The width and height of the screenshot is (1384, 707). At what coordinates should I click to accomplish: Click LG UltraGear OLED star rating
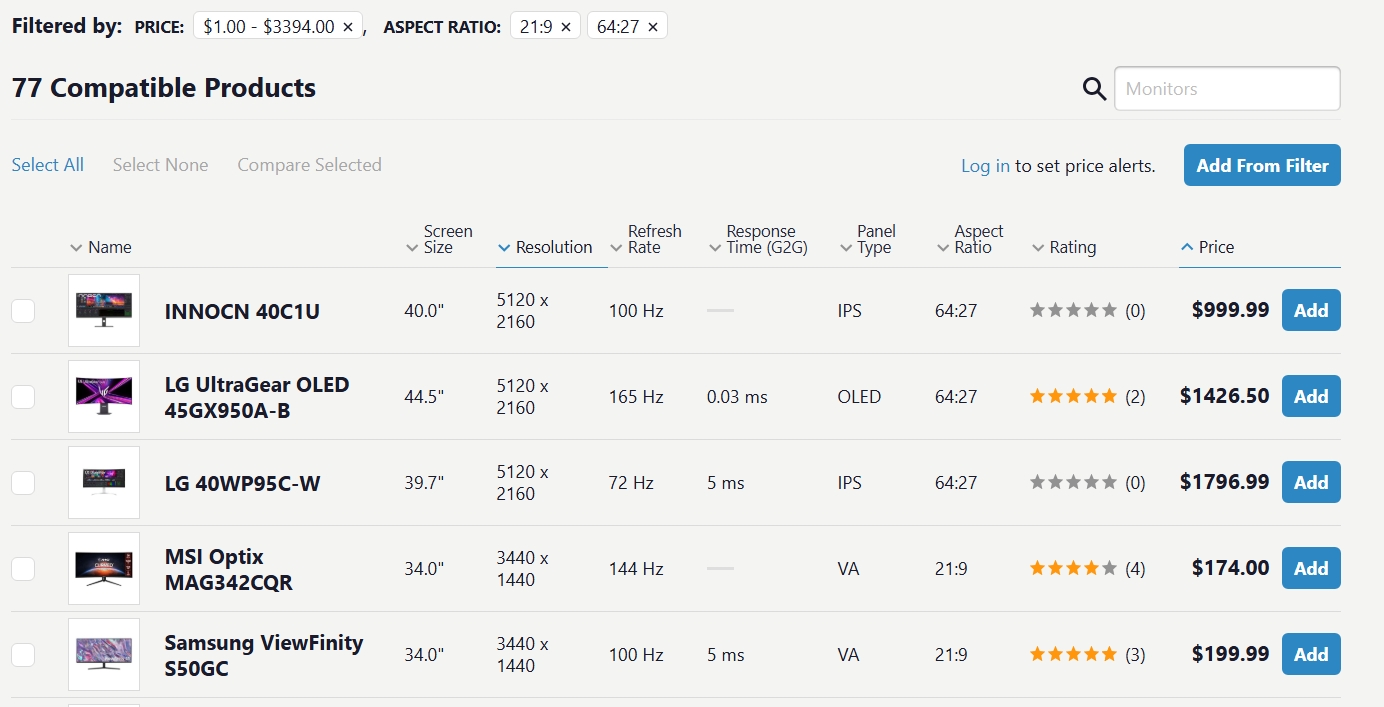[x=1074, y=396]
